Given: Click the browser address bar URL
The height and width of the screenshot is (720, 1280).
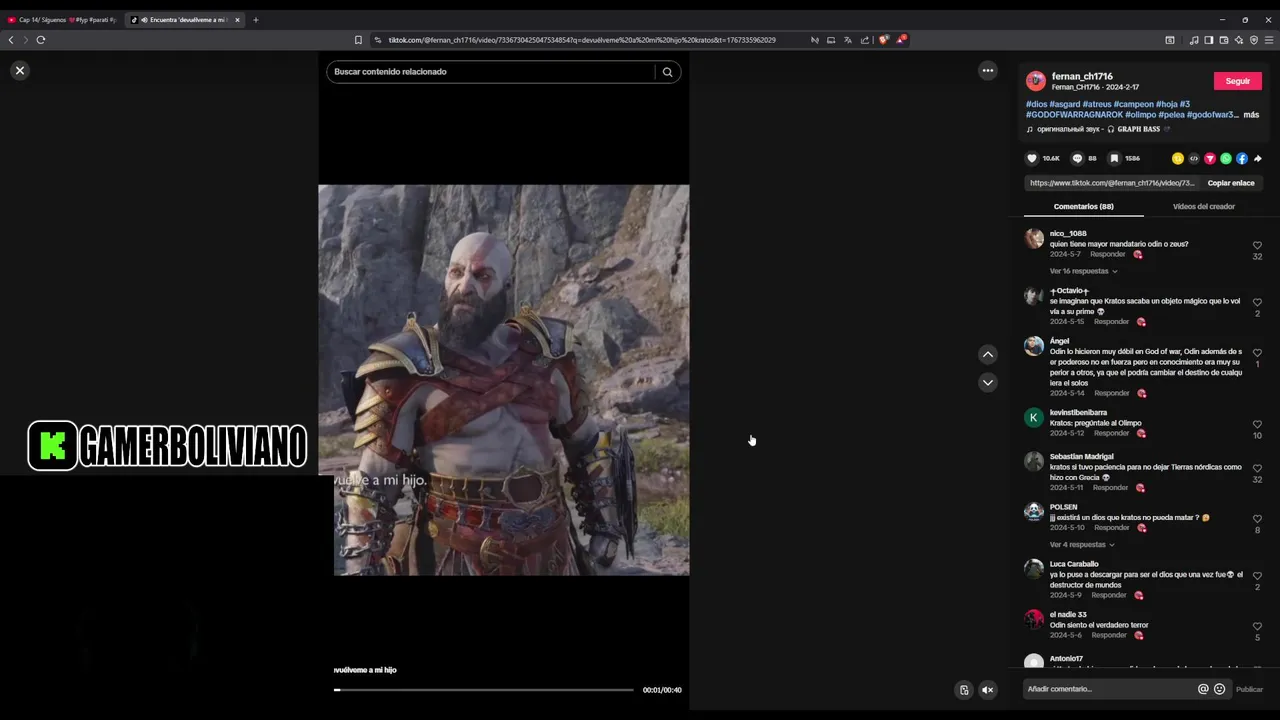Looking at the screenshot, I should tap(582, 40).
